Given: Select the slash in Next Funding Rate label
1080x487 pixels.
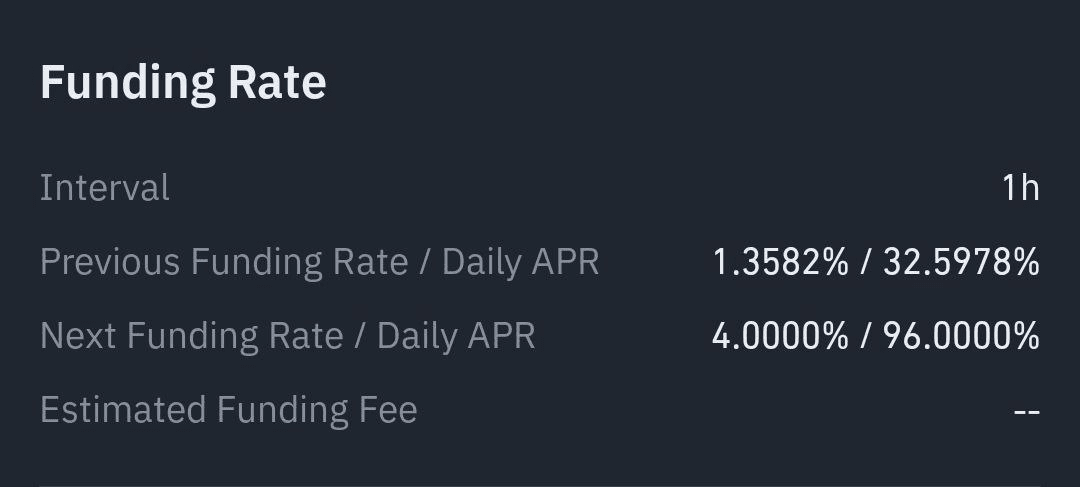Looking at the screenshot, I should click(x=360, y=336).
